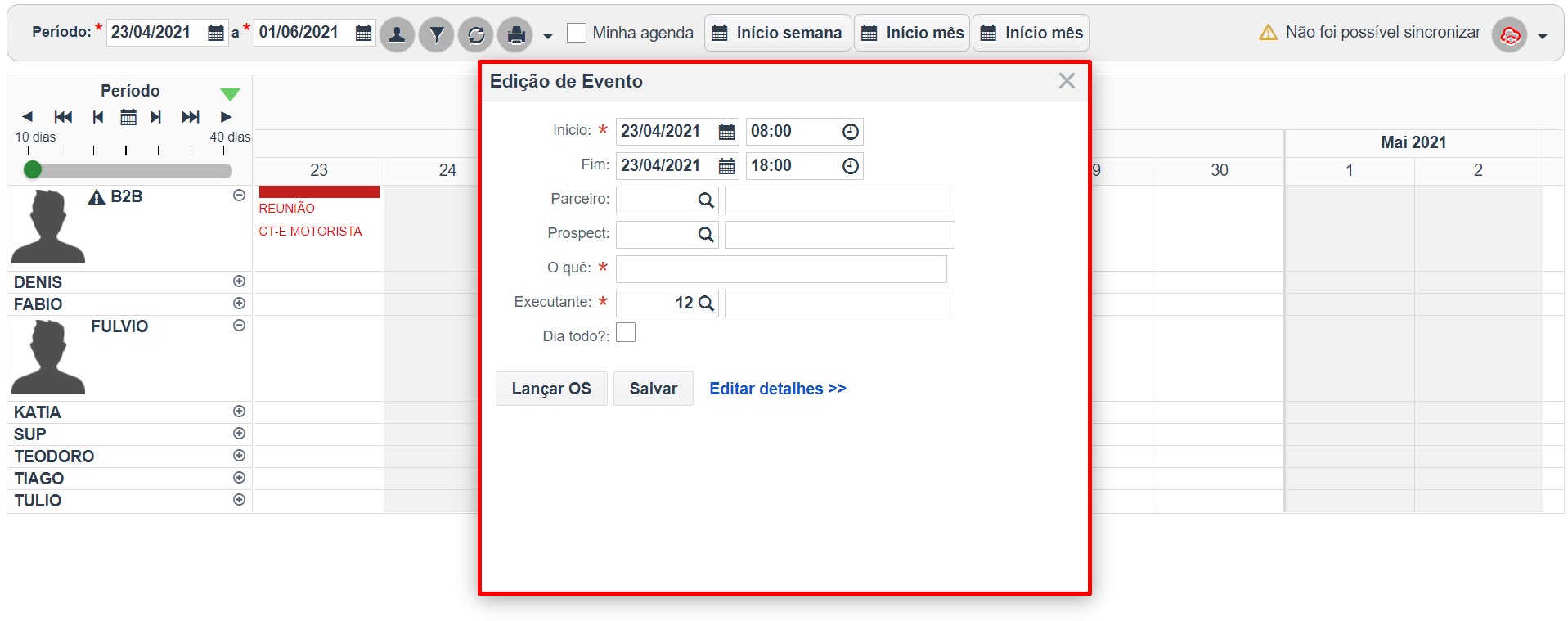This screenshot has width=1568, height=621.
Task: Open the Fim time clock picker
Action: coord(851,166)
